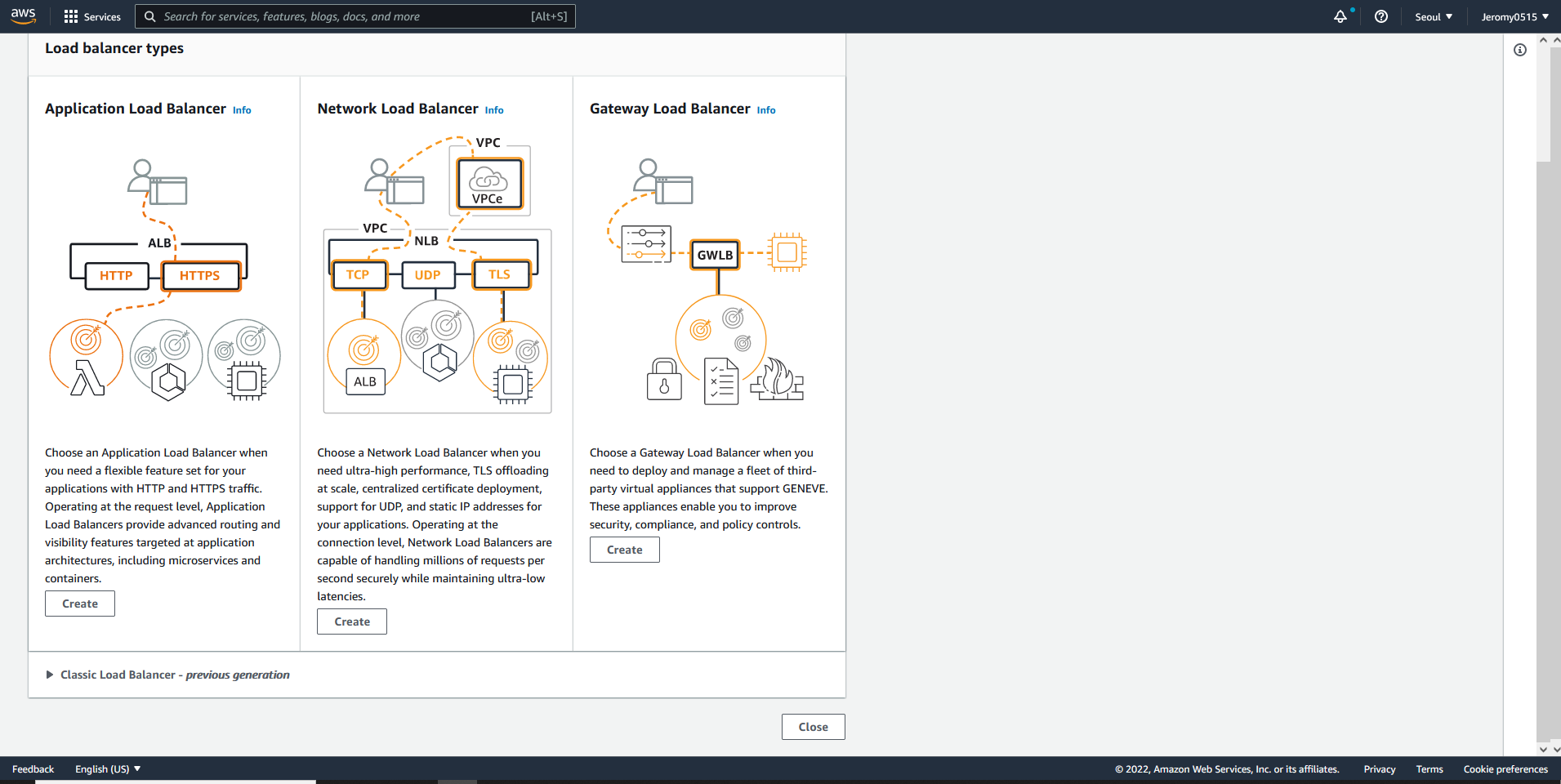The width and height of the screenshot is (1561, 784).
Task: Open the Seoul region dropdown
Action: (x=1434, y=16)
